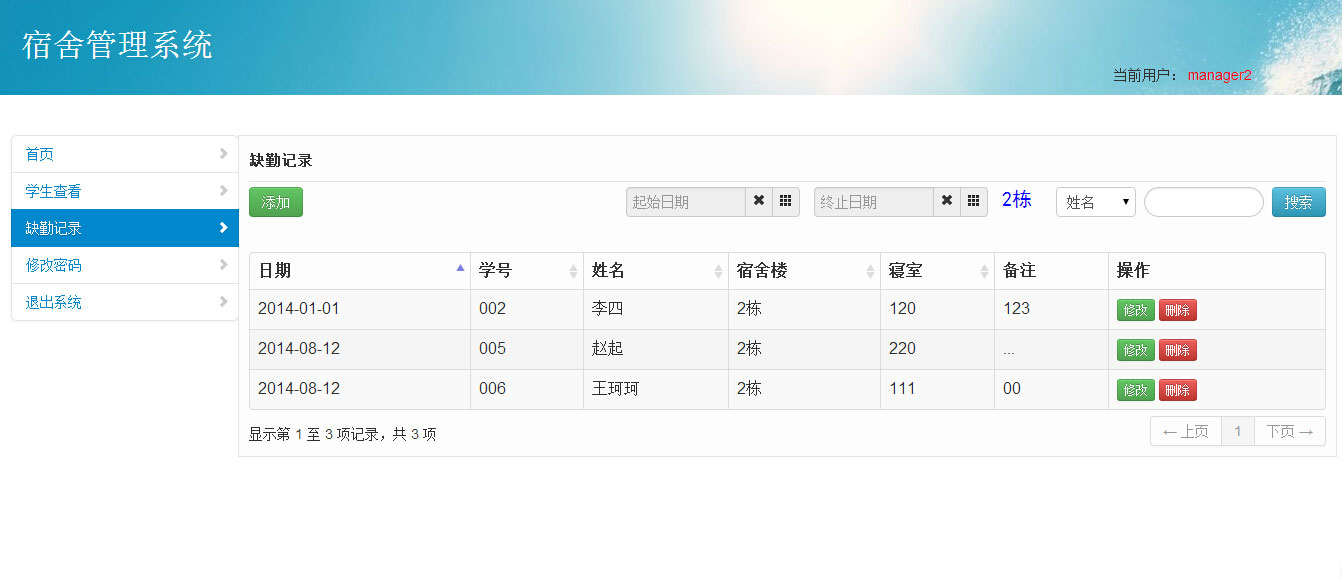Clear the 起始日期 field with the X icon
The height and width of the screenshot is (580, 1342).
759,201
